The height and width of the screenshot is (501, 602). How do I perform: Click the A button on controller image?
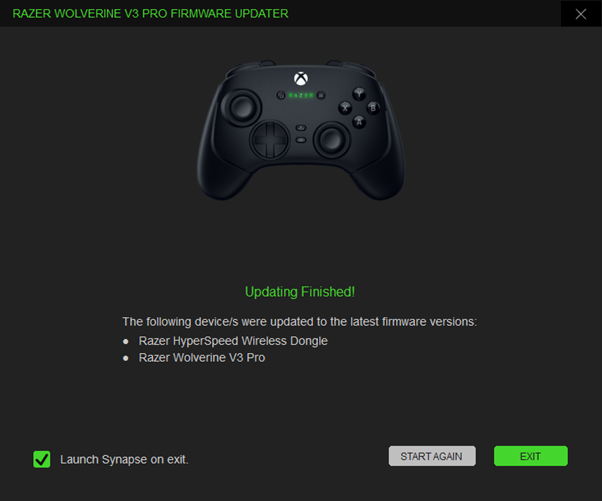click(359, 122)
